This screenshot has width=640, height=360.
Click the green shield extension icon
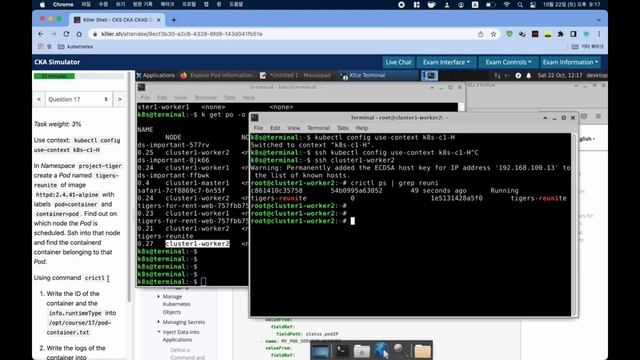coord(509,34)
